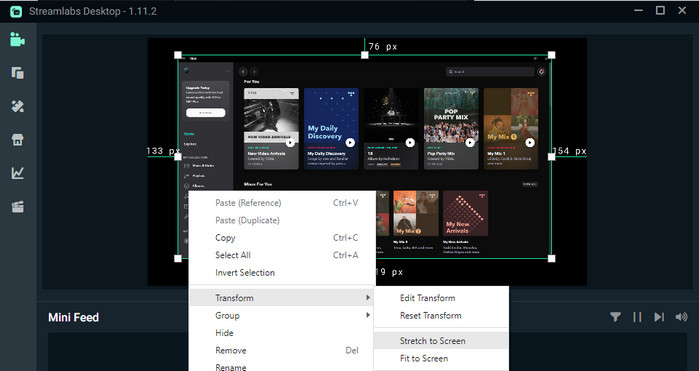Open Highlighter clapperboard sidebar icon

click(17, 206)
